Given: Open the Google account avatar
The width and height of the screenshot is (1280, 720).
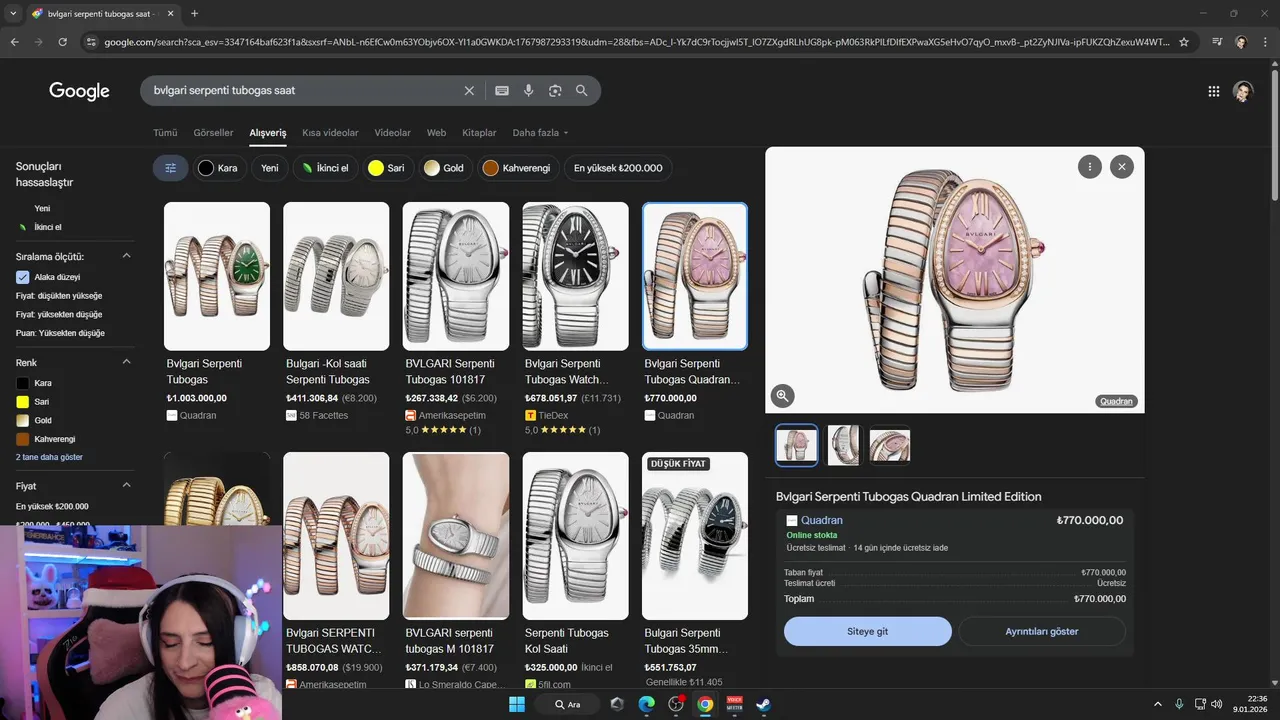Looking at the screenshot, I should 1243,91.
